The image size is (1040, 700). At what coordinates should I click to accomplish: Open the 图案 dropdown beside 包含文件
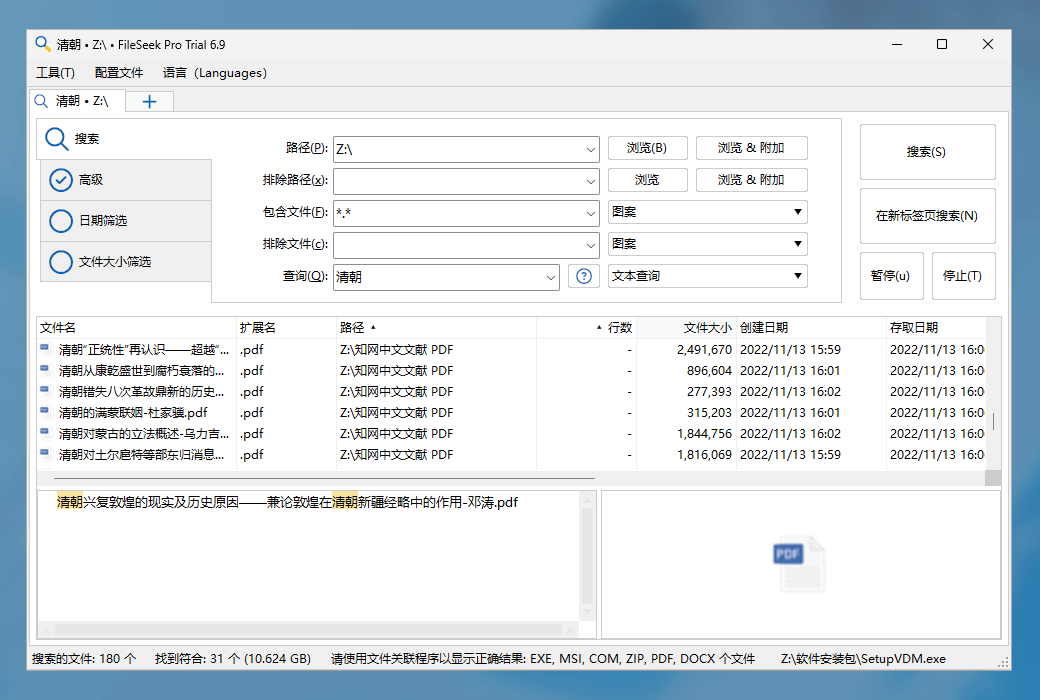point(707,212)
